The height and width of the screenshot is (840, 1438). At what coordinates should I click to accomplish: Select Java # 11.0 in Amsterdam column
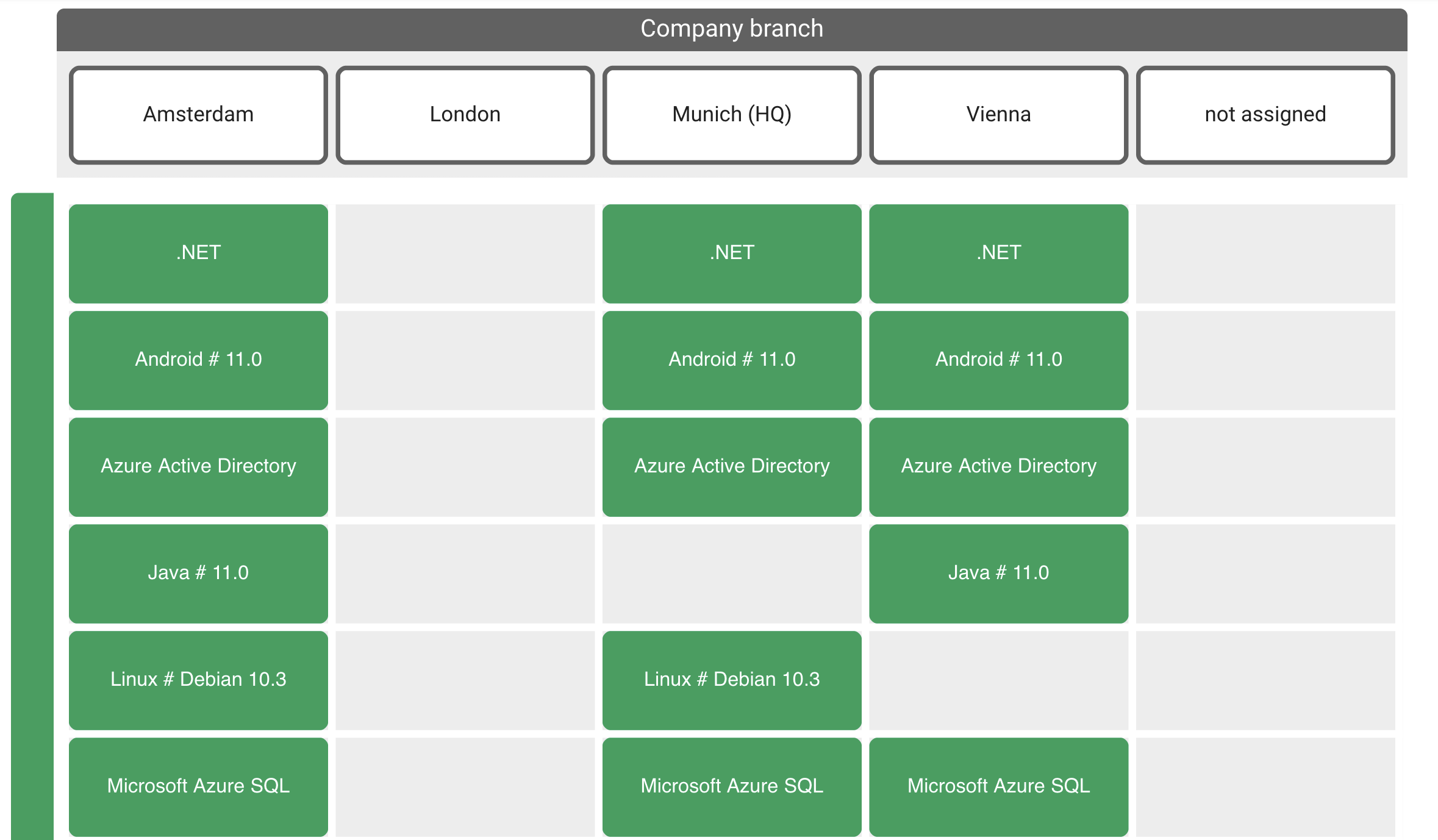pyautogui.click(x=198, y=573)
